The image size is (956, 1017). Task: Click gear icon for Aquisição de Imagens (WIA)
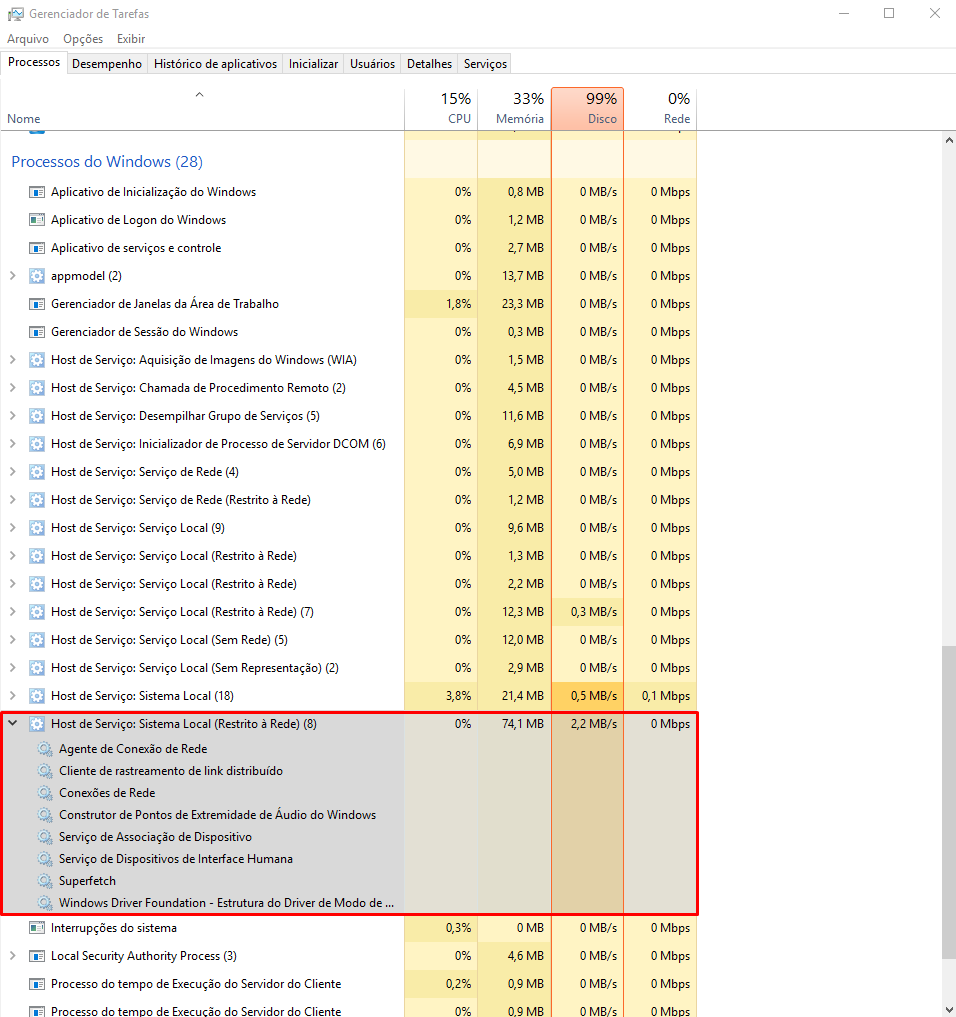point(37,360)
